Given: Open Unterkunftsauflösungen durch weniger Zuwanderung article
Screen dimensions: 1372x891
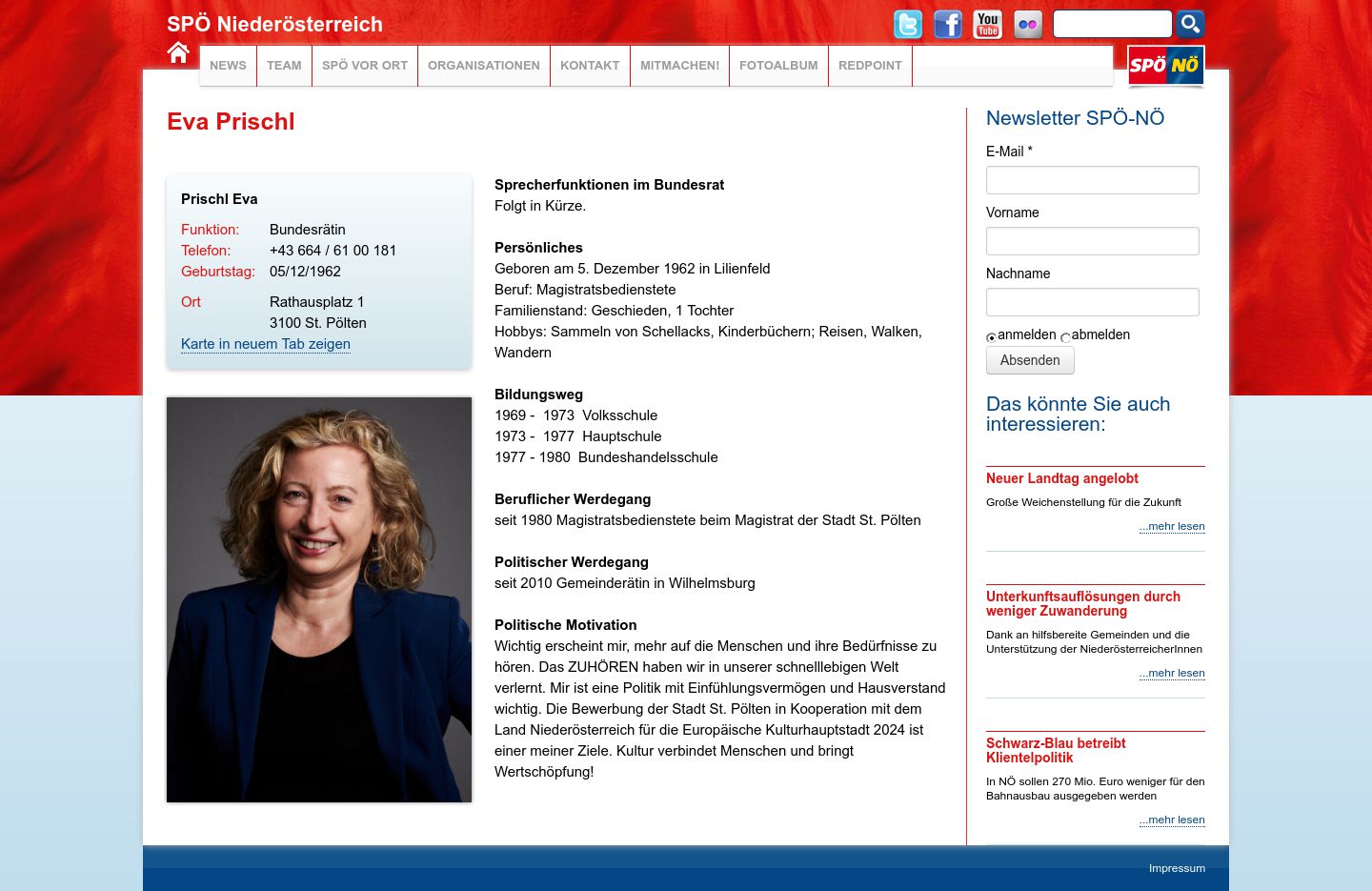Looking at the screenshot, I should tap(1083, 603).
